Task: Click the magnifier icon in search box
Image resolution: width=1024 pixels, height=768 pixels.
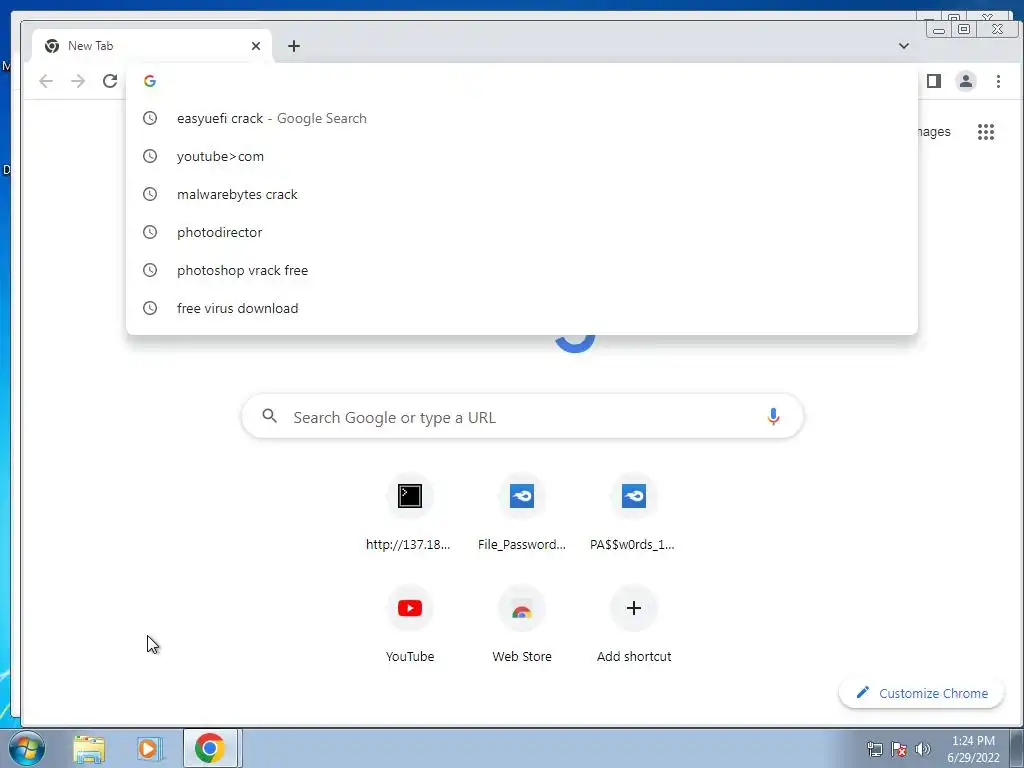Action: (x=270, y=416)
